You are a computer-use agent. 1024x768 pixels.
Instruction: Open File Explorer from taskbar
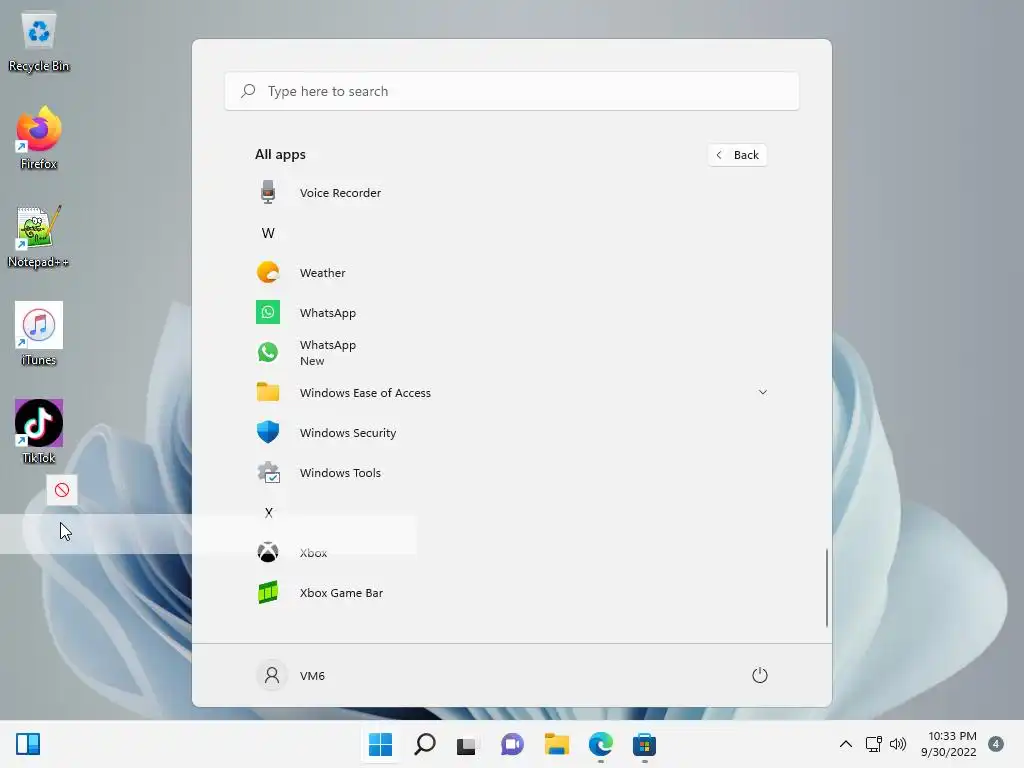click(556, 744)
